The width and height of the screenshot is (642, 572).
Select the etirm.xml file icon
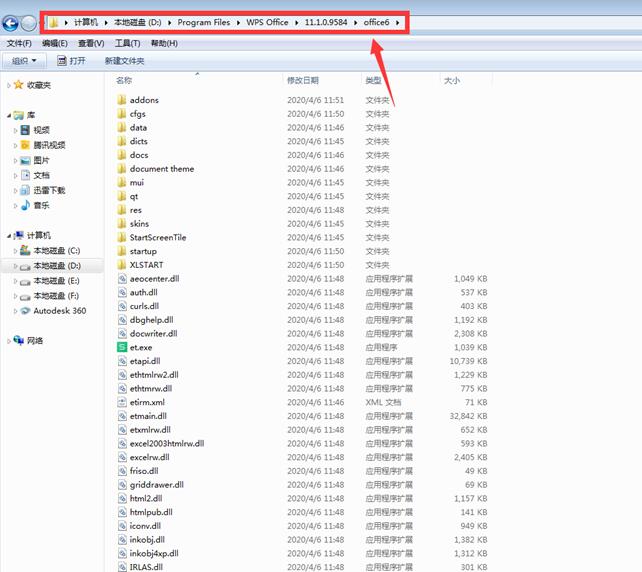[121, 402]
